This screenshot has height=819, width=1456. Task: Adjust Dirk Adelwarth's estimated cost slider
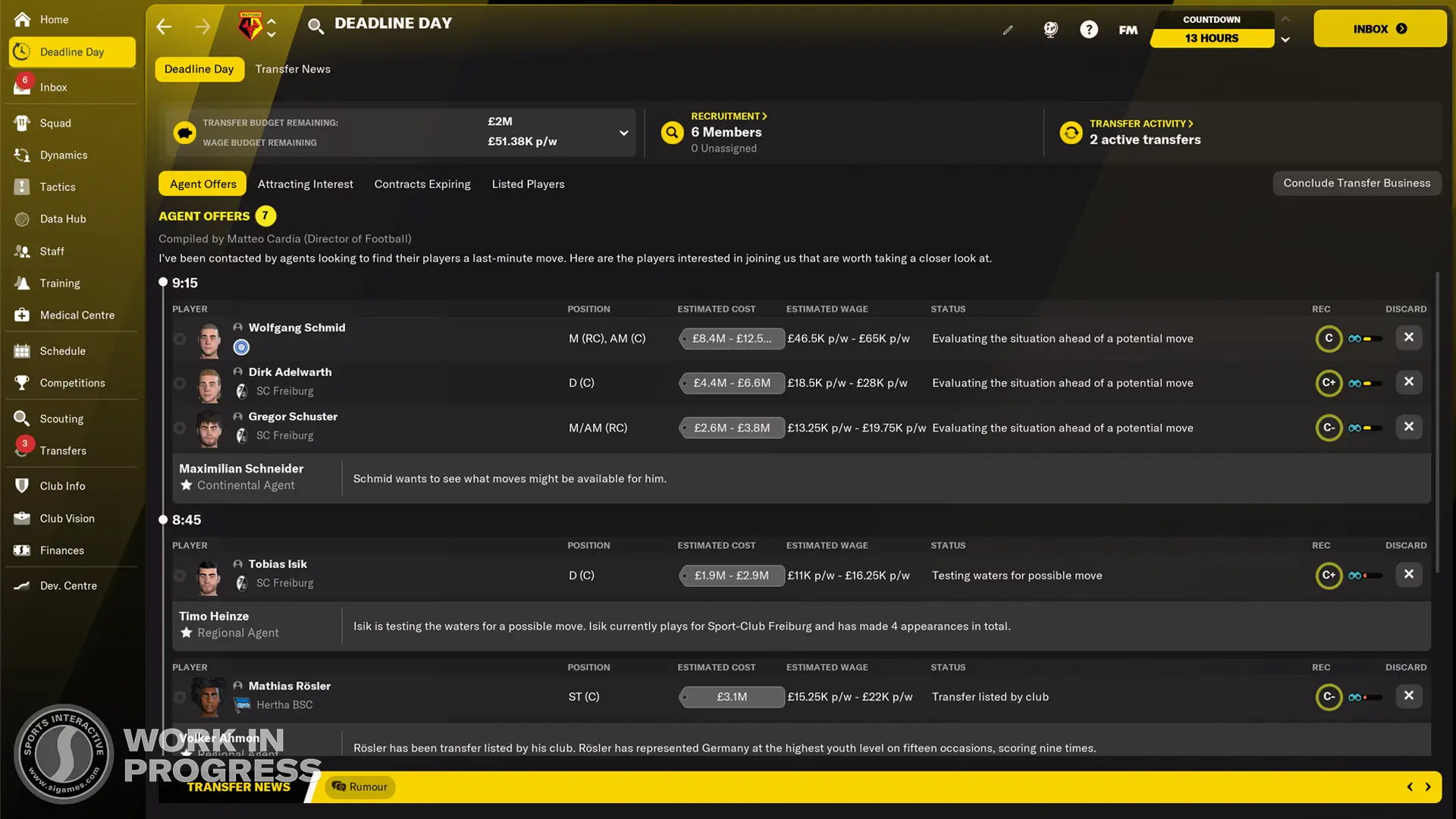point(731,384)
